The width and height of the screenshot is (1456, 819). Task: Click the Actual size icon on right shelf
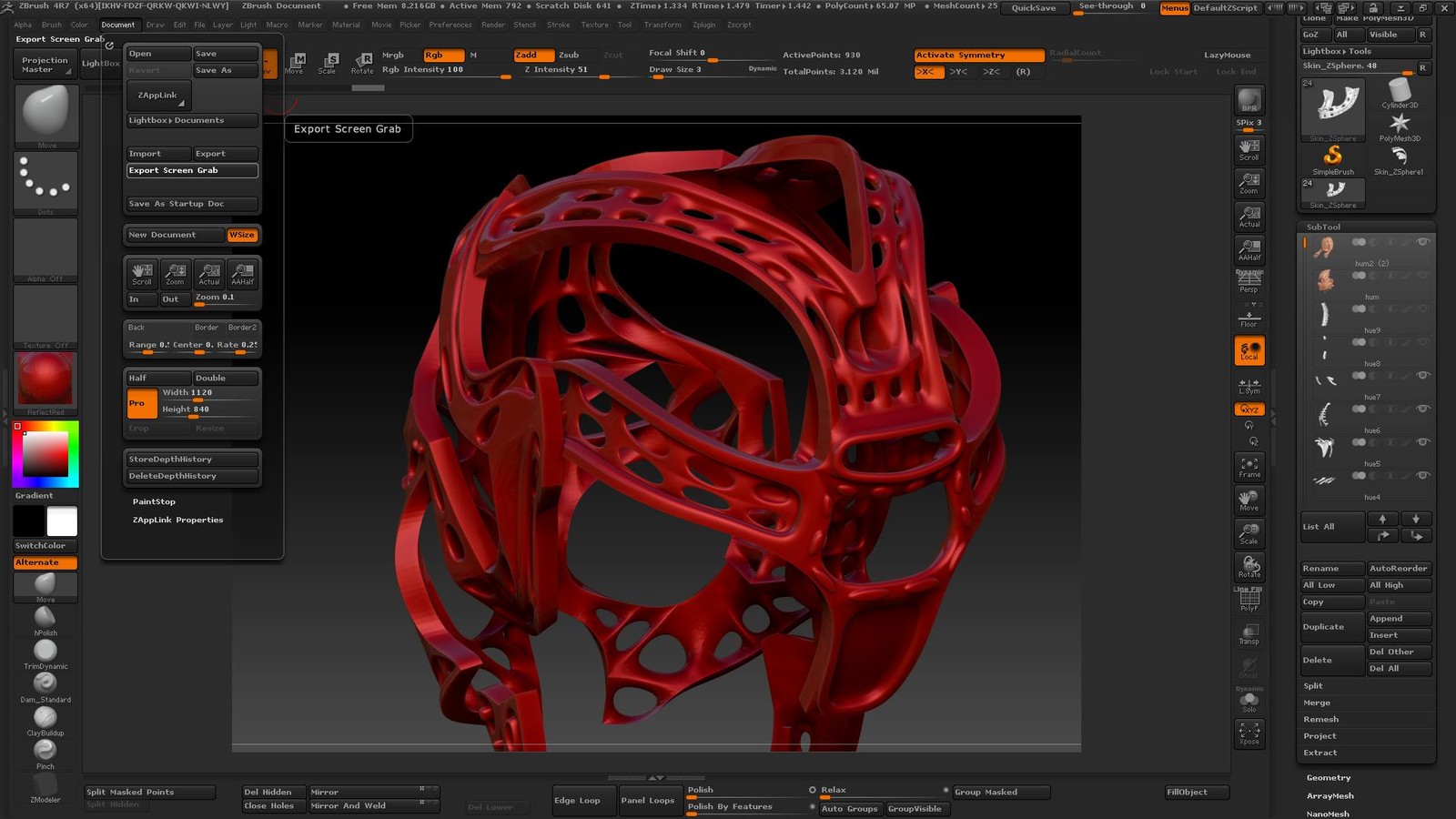pyautogui.click(x=1249, y=217)
